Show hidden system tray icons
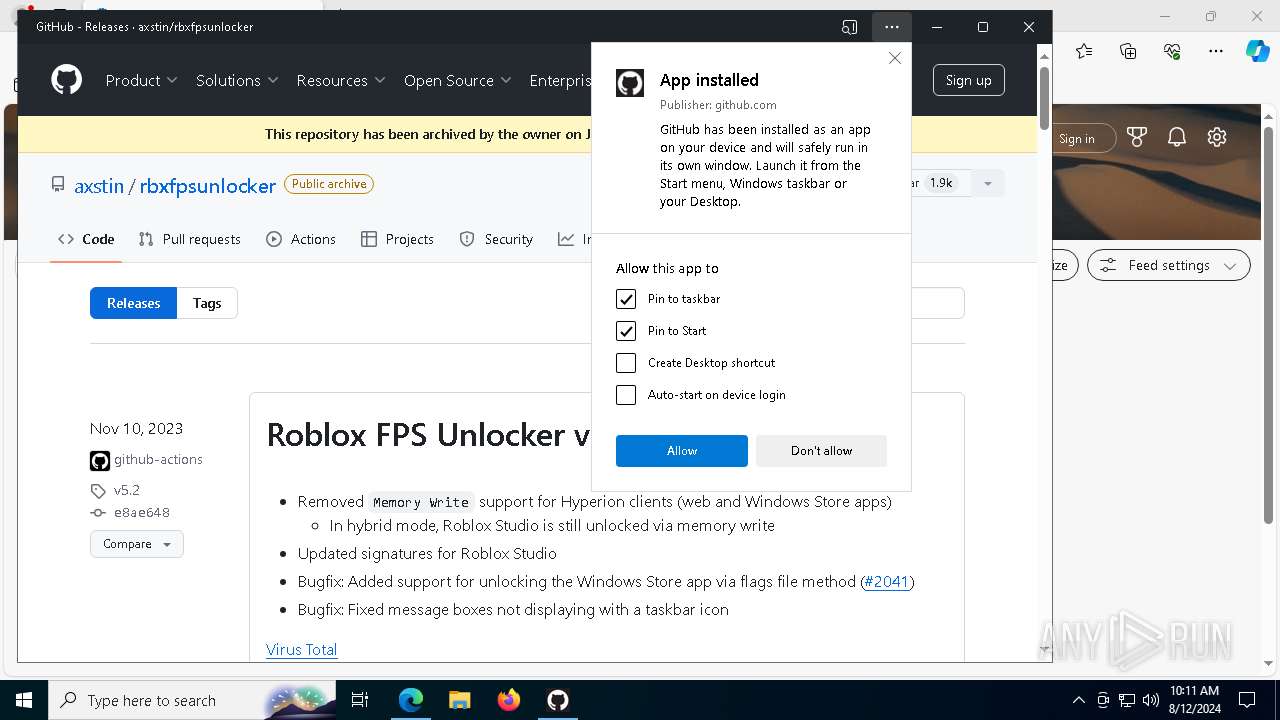This screenshot has height=720, width=1280. (x=1078, y=700)
